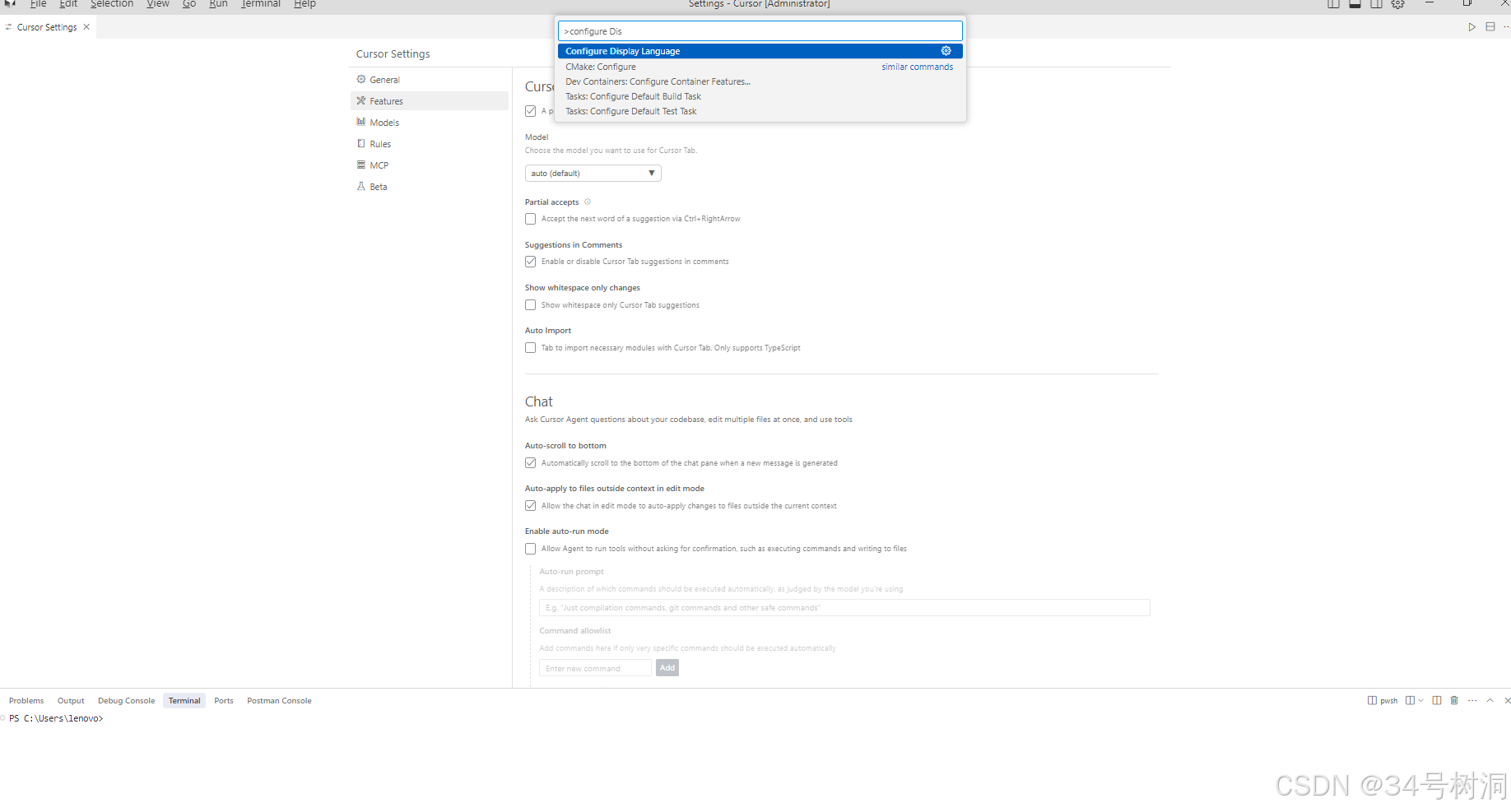Toggle Suggestions in Comments checkbox

(x=531, y=262)
